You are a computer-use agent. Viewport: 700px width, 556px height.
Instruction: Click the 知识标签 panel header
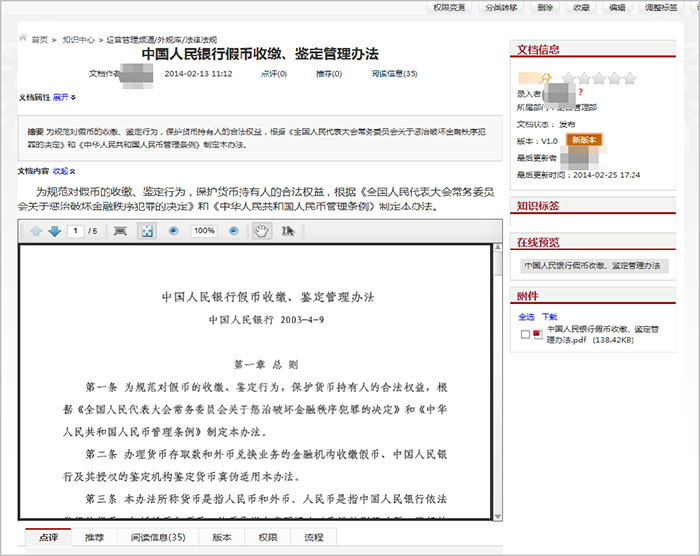click(593, 206)
